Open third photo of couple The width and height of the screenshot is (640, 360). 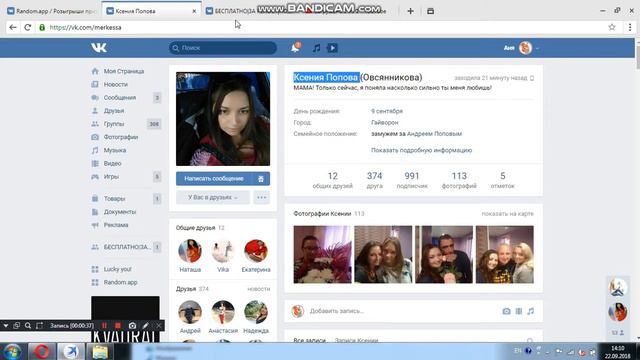pos(444,254)
